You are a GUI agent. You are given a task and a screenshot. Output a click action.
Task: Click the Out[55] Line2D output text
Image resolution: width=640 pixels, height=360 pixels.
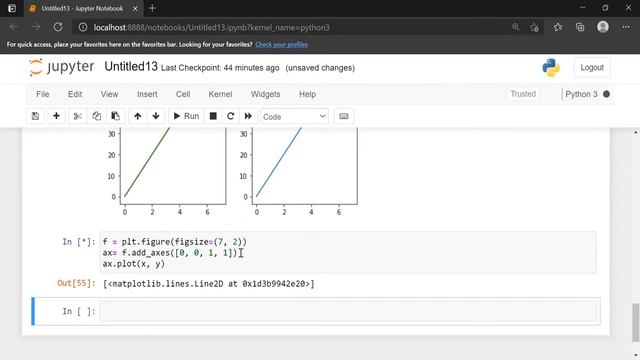click(x=209, y=284)
